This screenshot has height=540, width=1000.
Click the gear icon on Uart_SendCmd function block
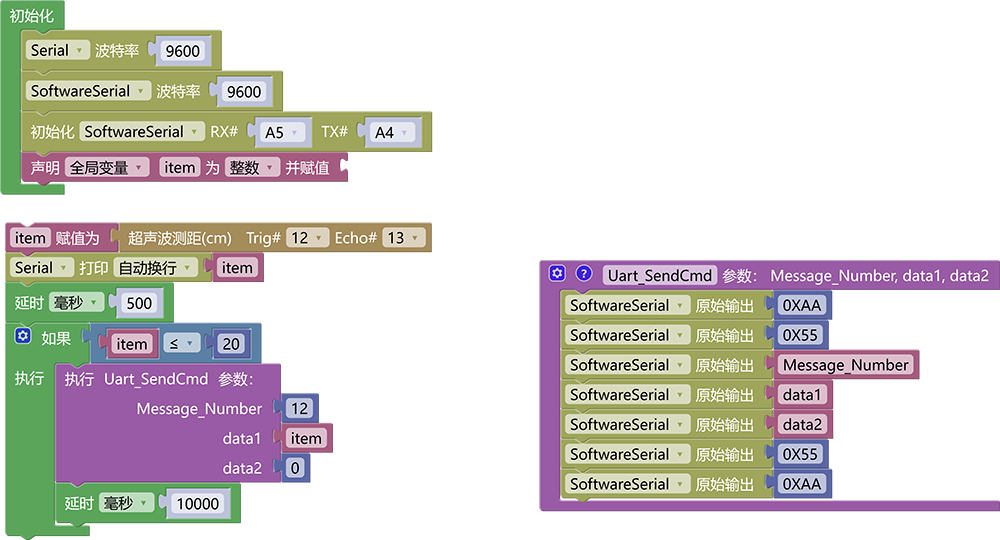(557, 274)
